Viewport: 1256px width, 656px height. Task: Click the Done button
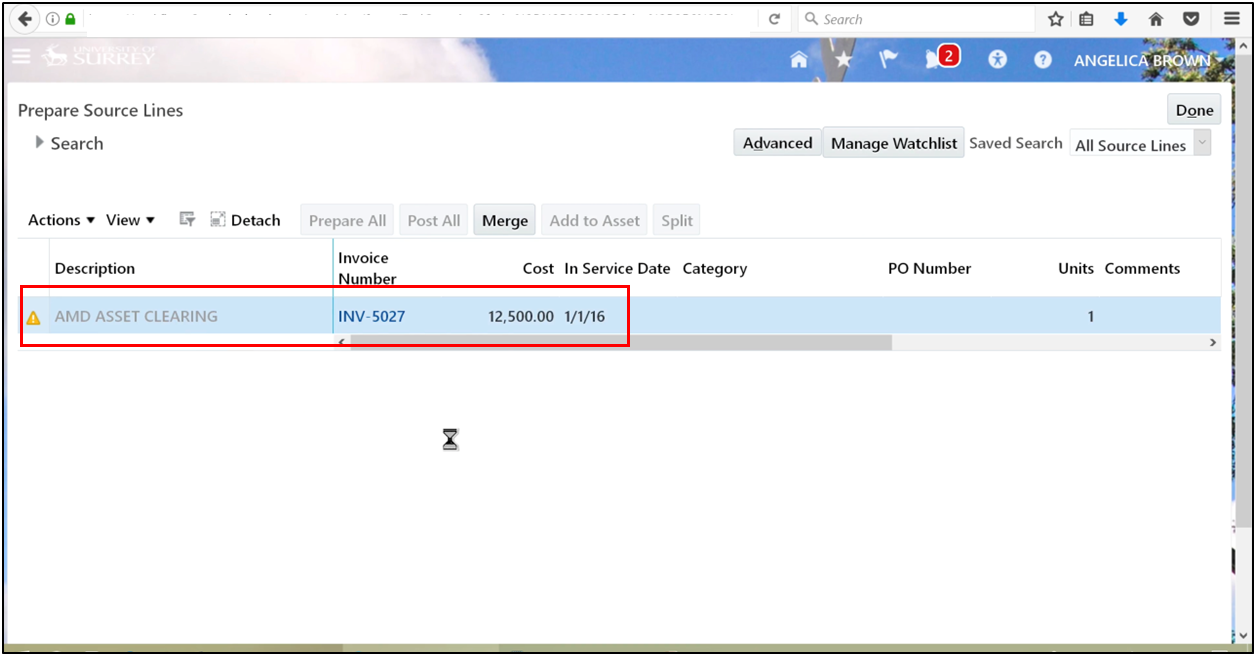point(1194,110)
